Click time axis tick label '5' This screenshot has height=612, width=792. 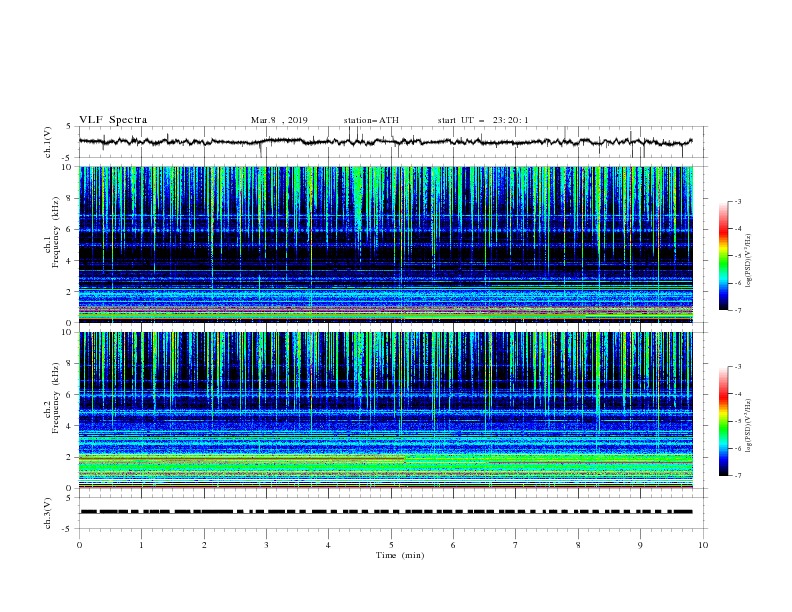point(391,545)
